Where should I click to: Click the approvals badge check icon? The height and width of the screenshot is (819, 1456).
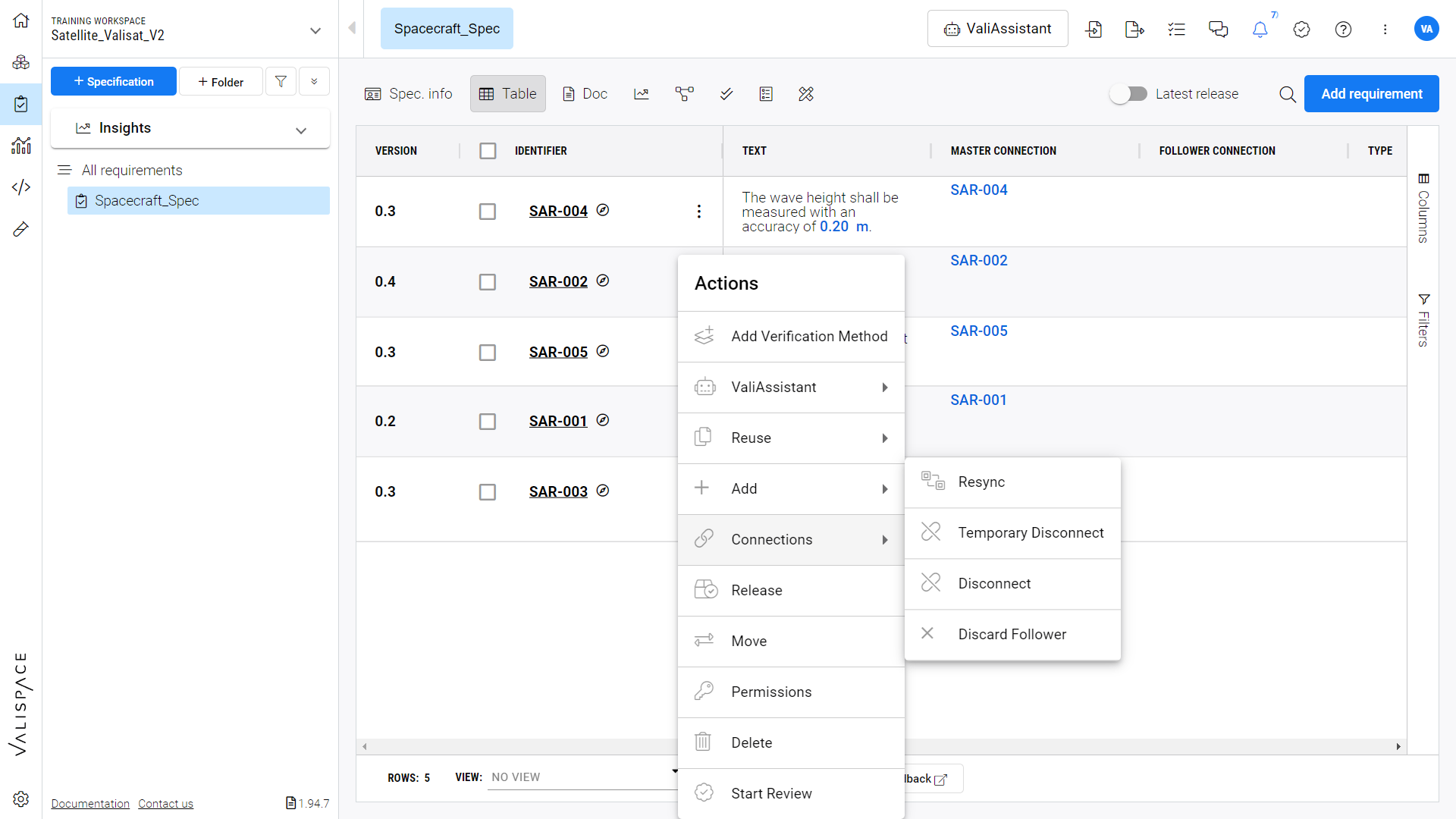tap(1302, 29)
